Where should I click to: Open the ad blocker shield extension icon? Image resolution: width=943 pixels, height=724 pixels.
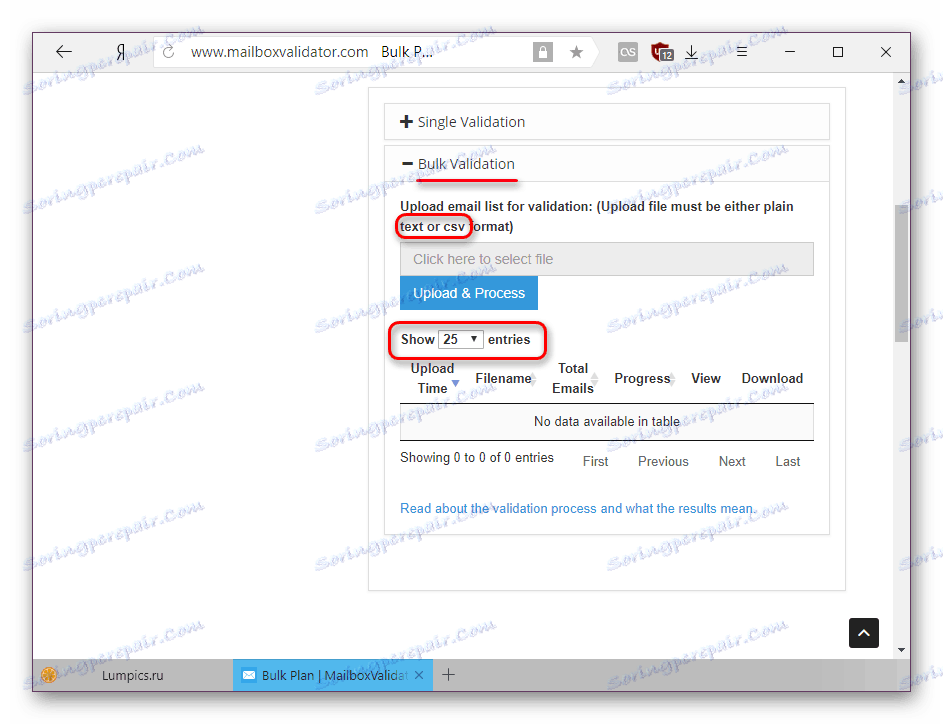tap(662, 52)
